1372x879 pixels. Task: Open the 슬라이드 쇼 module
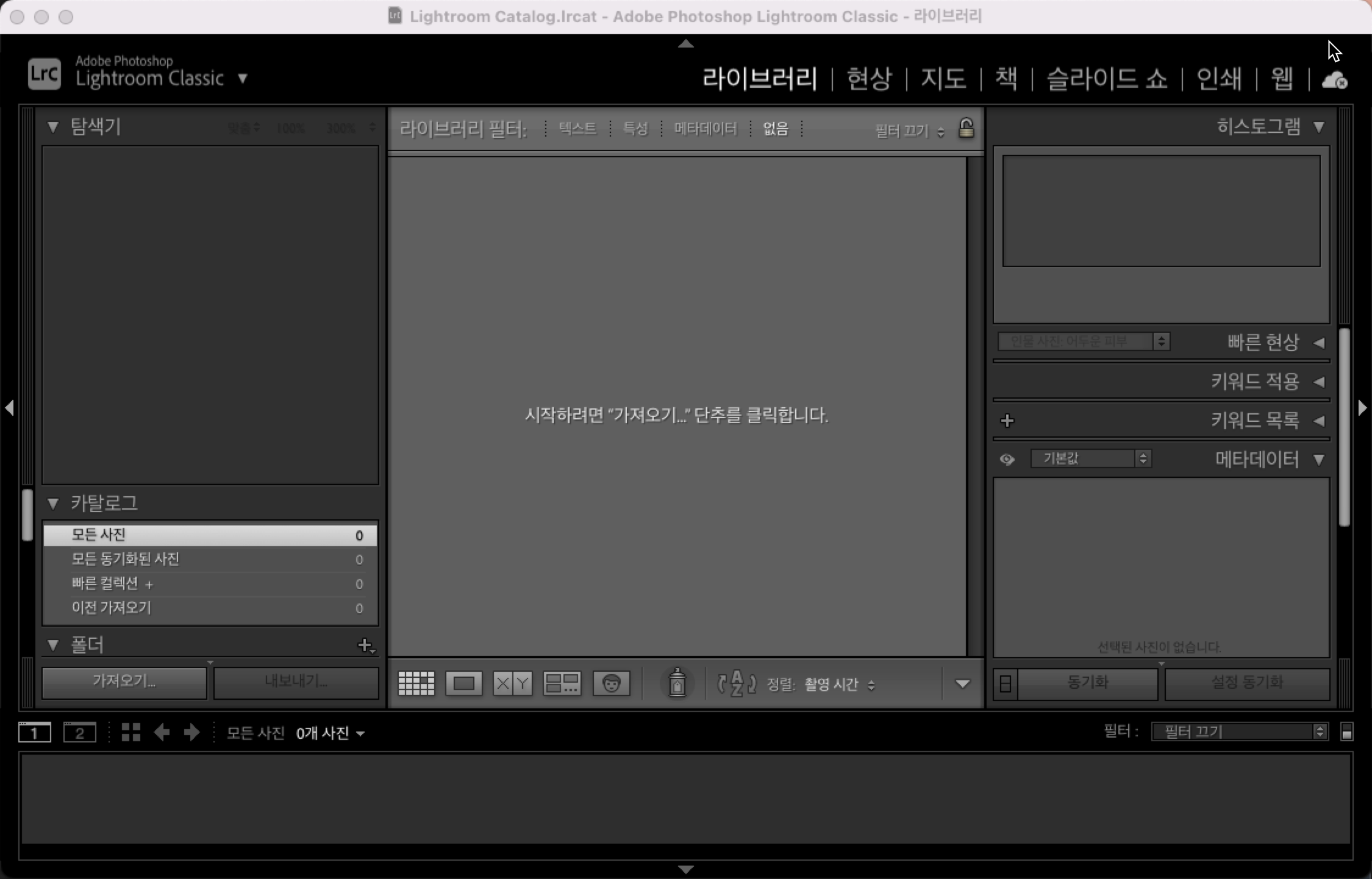pos(1107,79)
